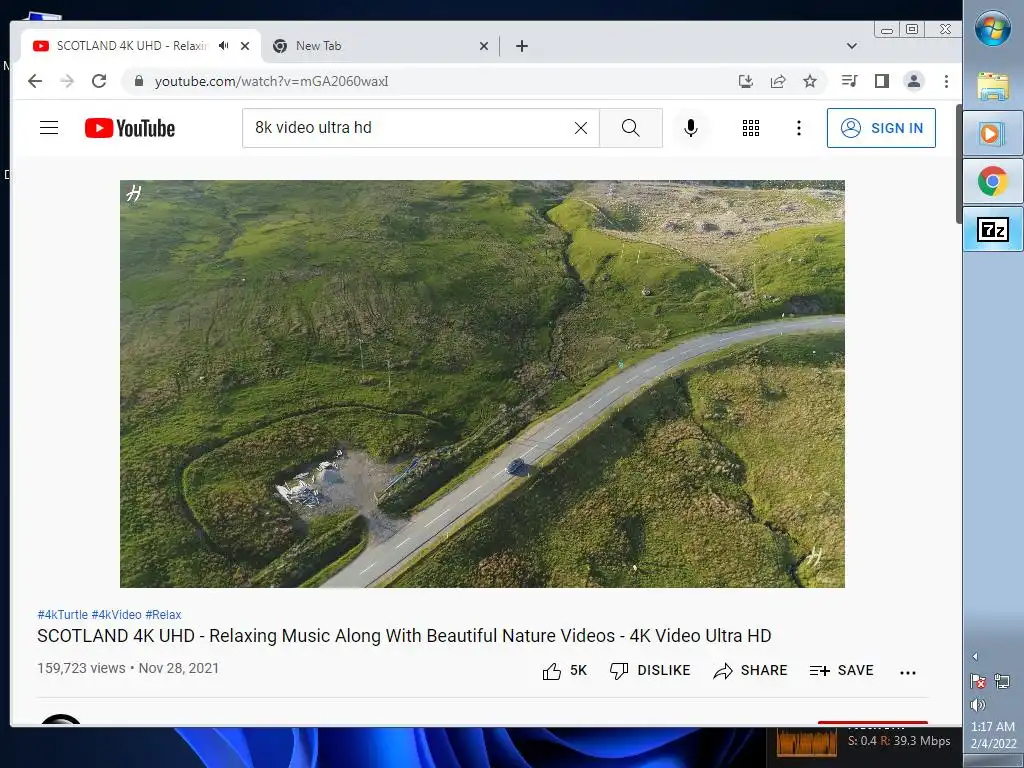This screenshot has width=1024, height=768.
Task: Search by voice using the microphone
Action: point(691,128)
